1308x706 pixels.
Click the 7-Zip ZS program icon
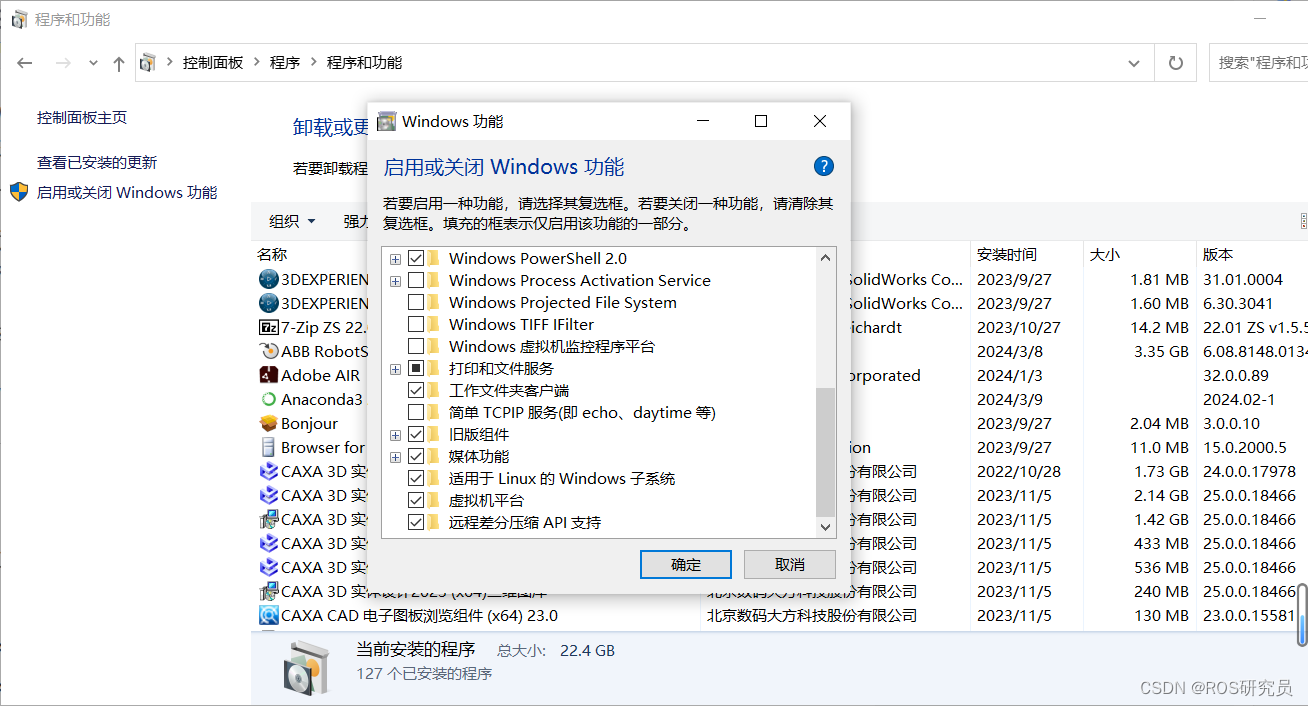(x=268, y=327)
